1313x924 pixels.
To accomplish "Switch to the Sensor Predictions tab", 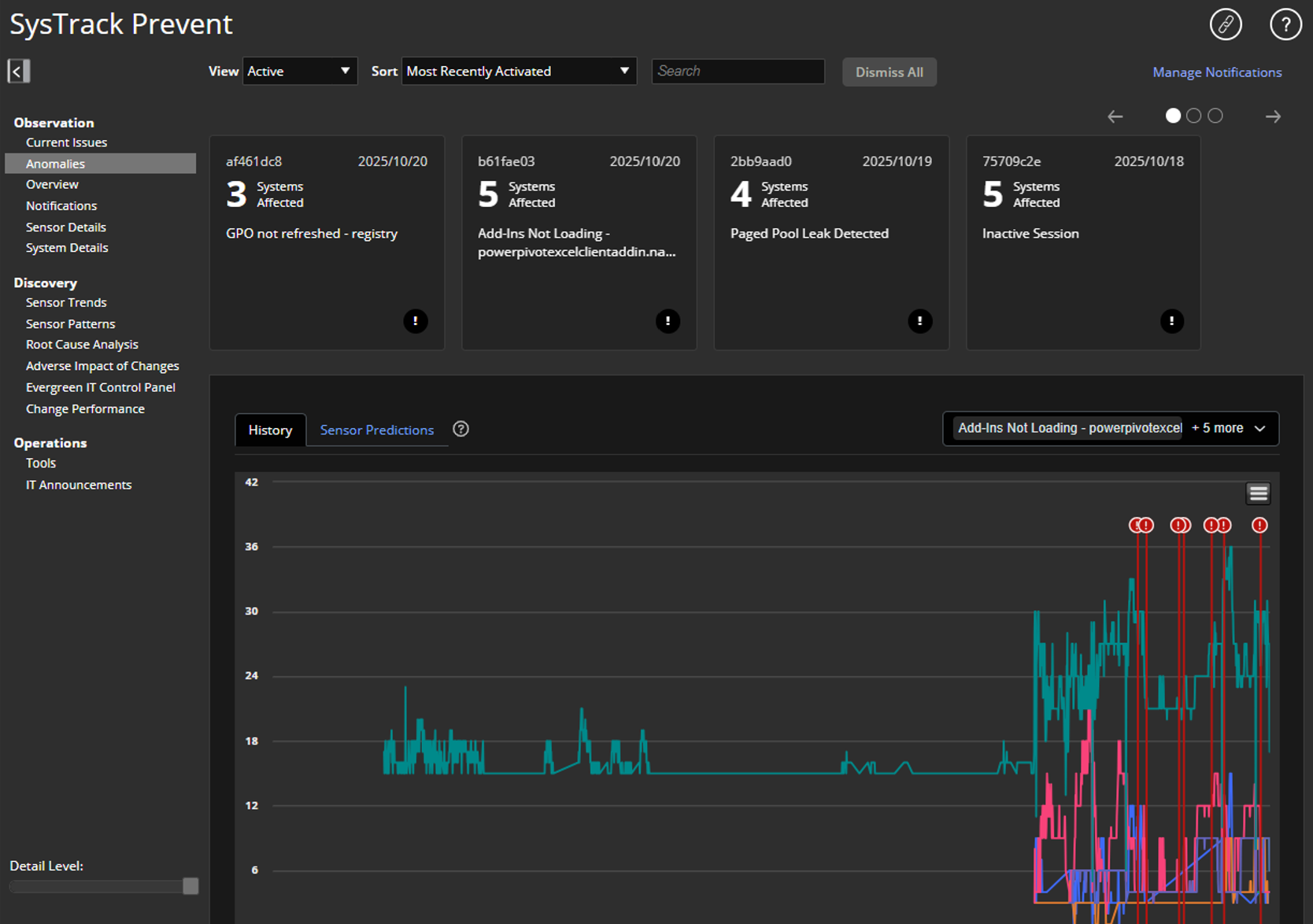I will pos(376,430).
